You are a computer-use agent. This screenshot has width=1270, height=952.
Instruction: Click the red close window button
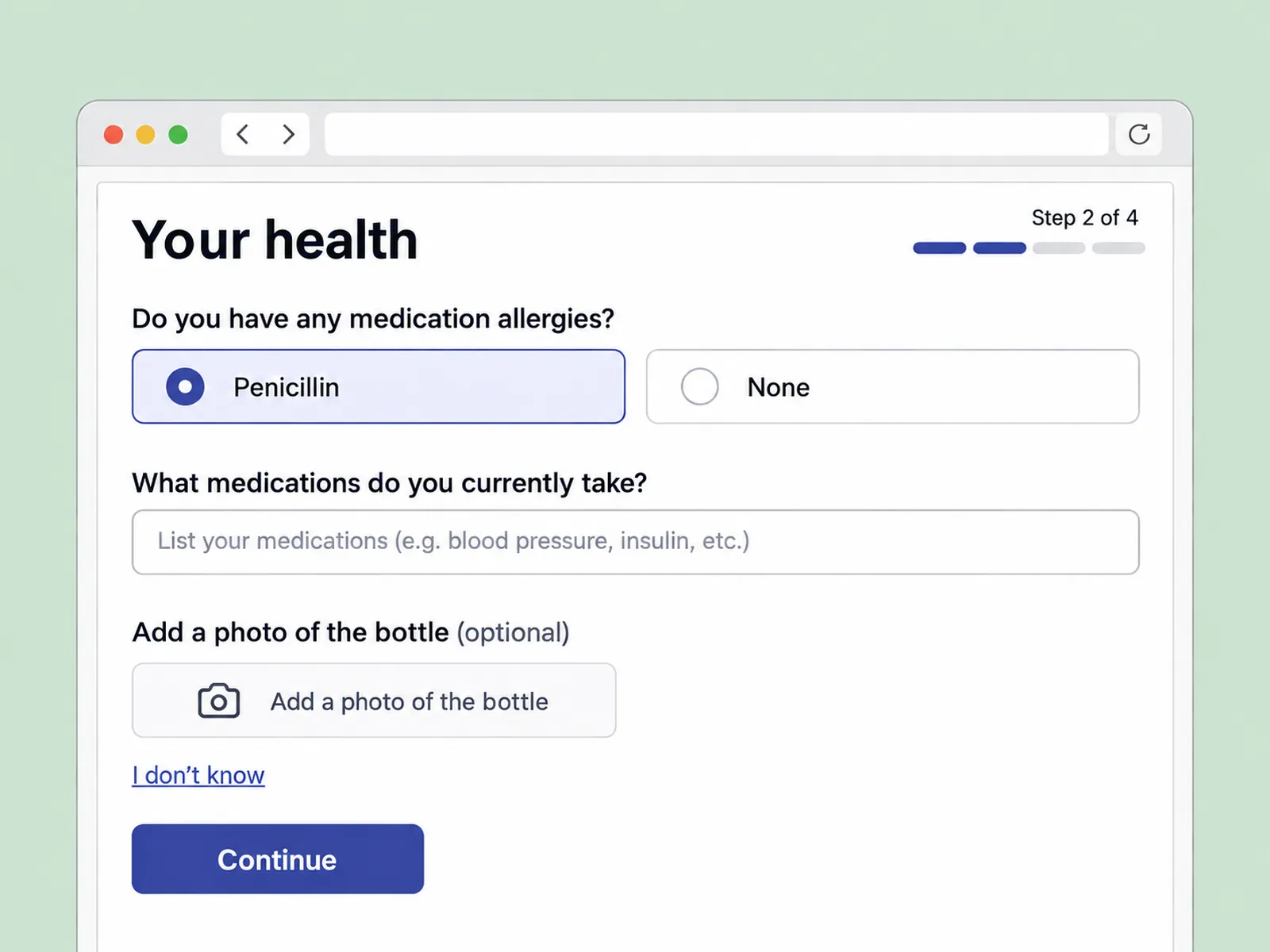click(x=114, y=135)
